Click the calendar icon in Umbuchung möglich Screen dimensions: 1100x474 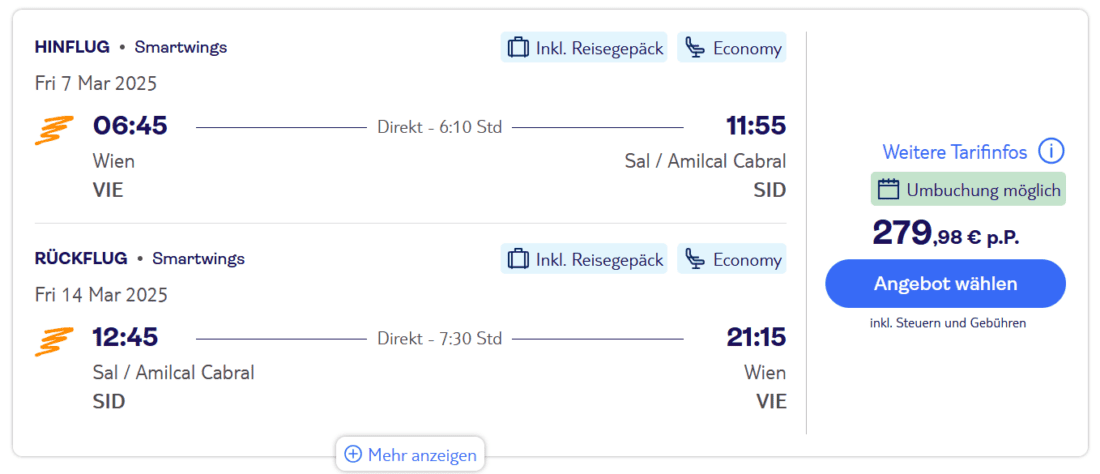click(888, 189)
